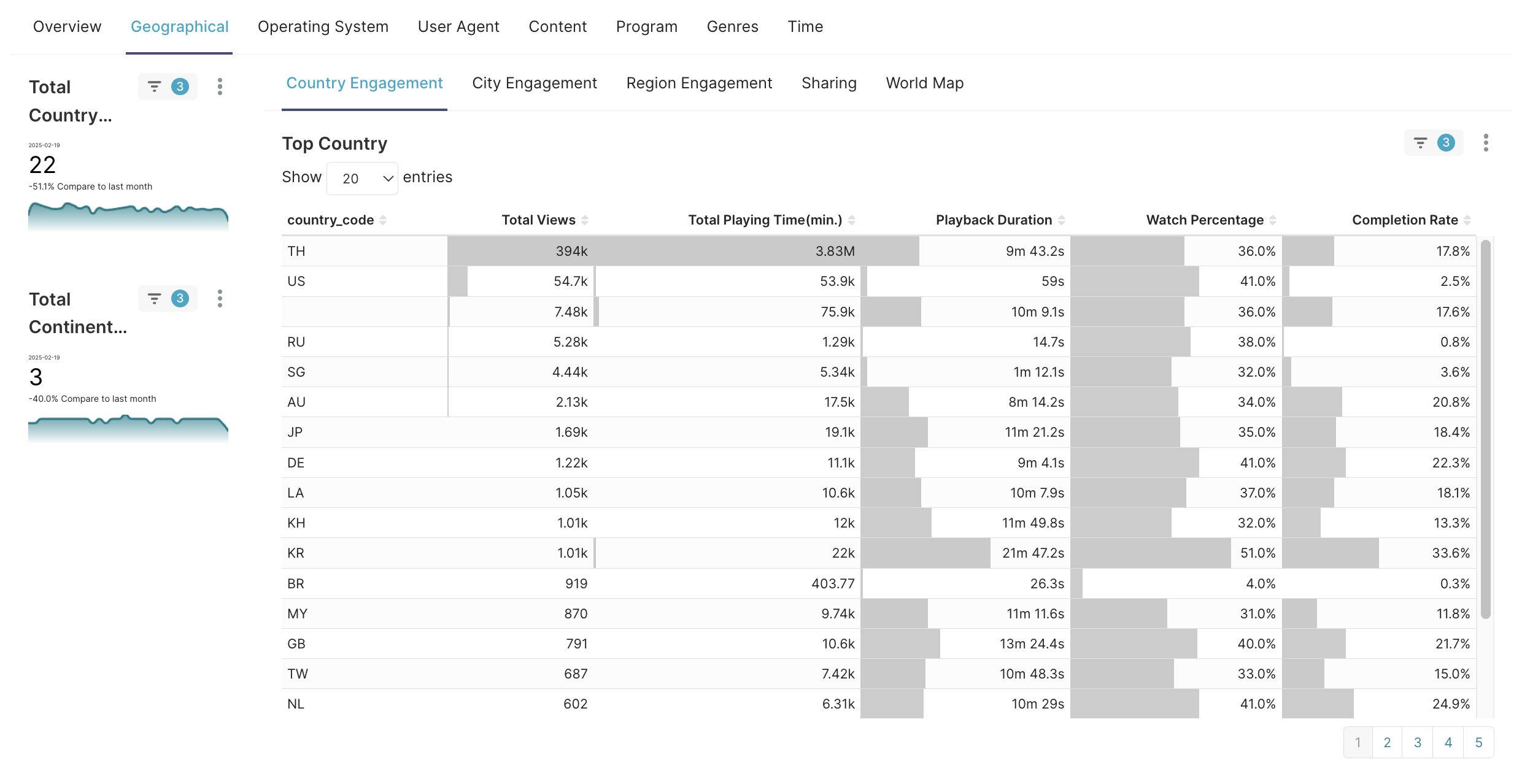Sort table by Total Views arrows

pos(585,220)
